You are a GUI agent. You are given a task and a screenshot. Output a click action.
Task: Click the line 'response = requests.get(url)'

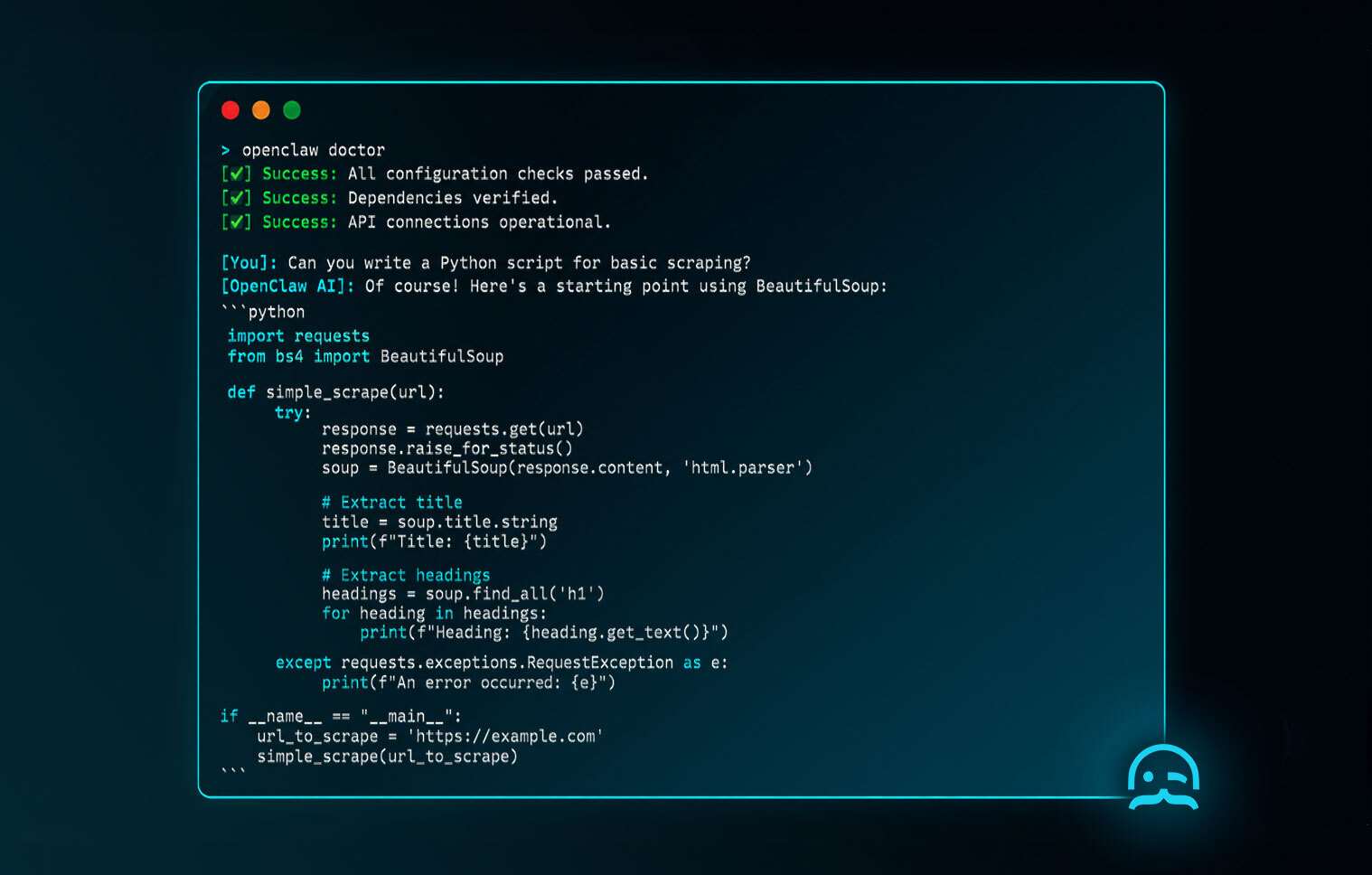453,429
